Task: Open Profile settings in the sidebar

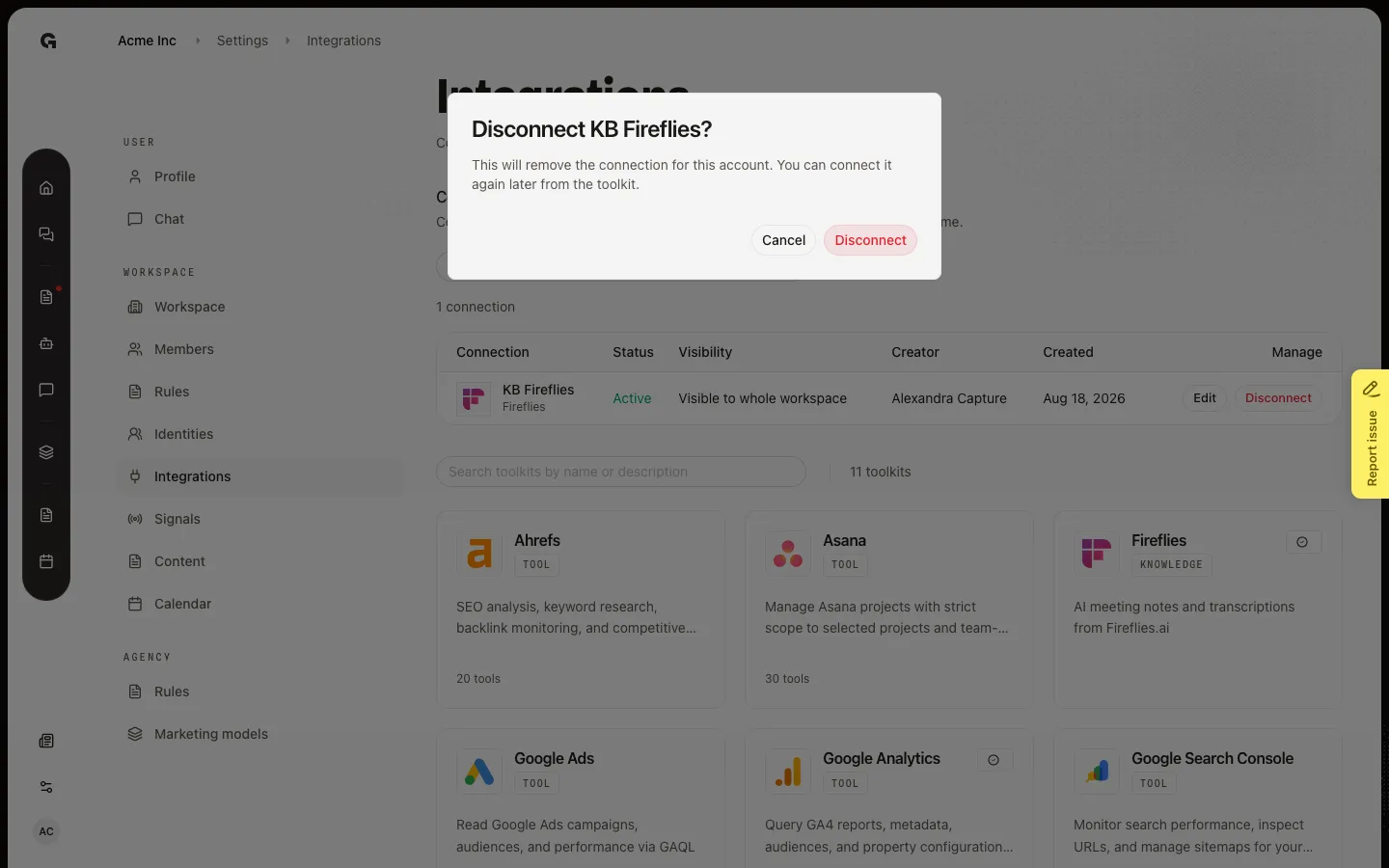Action: pos(260,176)
